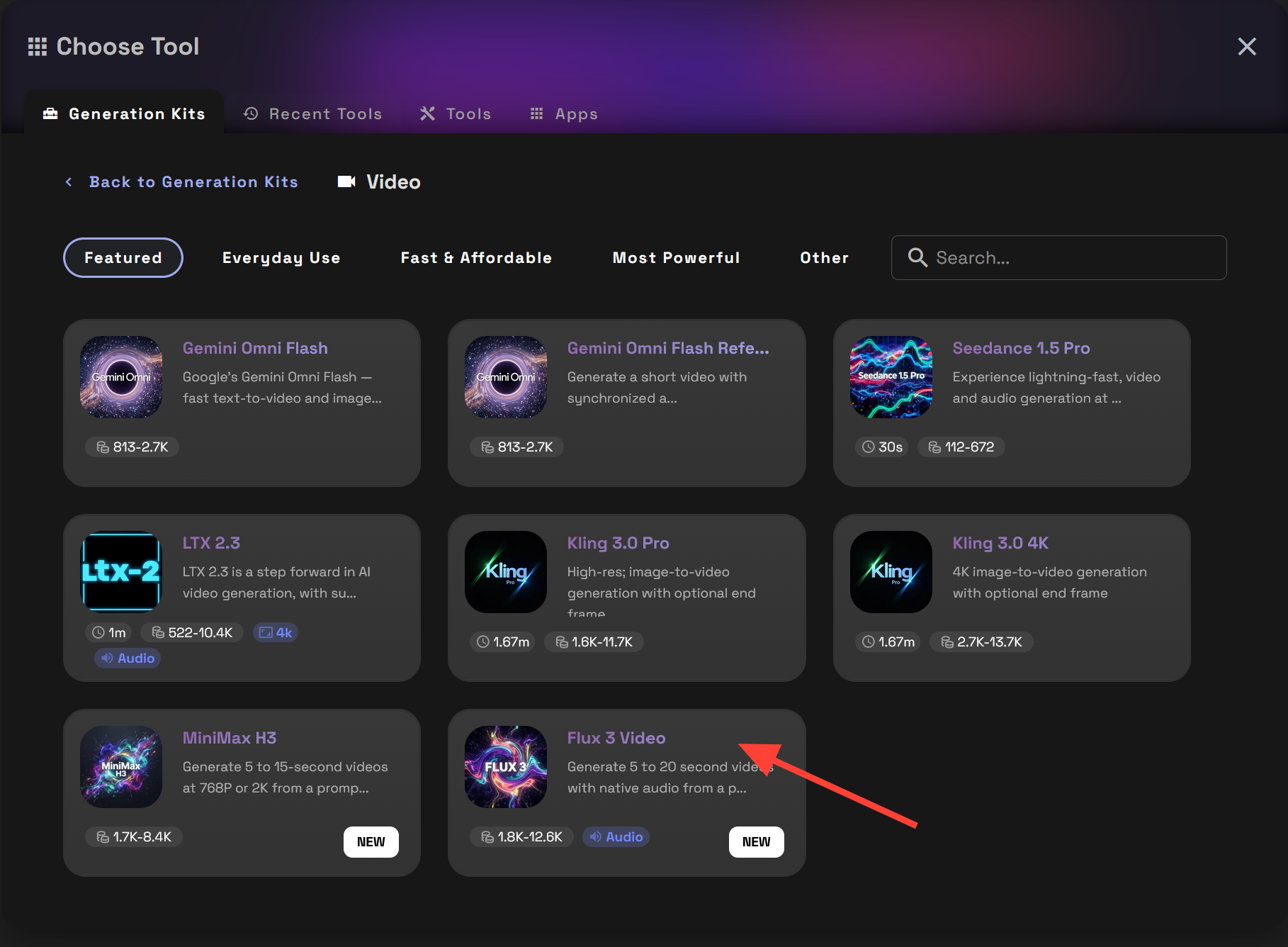Screen dimensions: 1288x947
Task: Click the 4k resolution badge on LTX 2.3
Action: (276, 633)
